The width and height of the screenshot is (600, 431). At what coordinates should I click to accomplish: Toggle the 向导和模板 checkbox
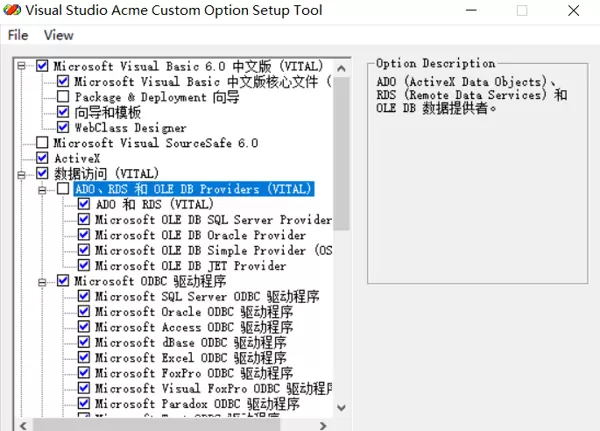point(63,112)
